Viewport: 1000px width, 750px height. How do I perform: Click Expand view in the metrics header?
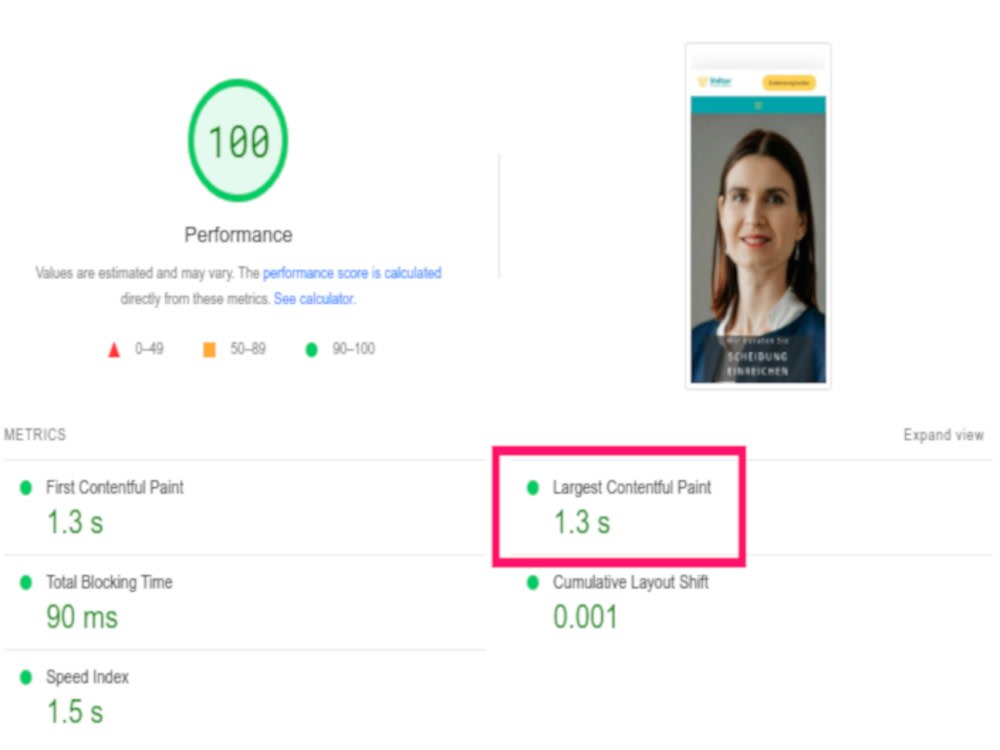(x=943, y=435)
